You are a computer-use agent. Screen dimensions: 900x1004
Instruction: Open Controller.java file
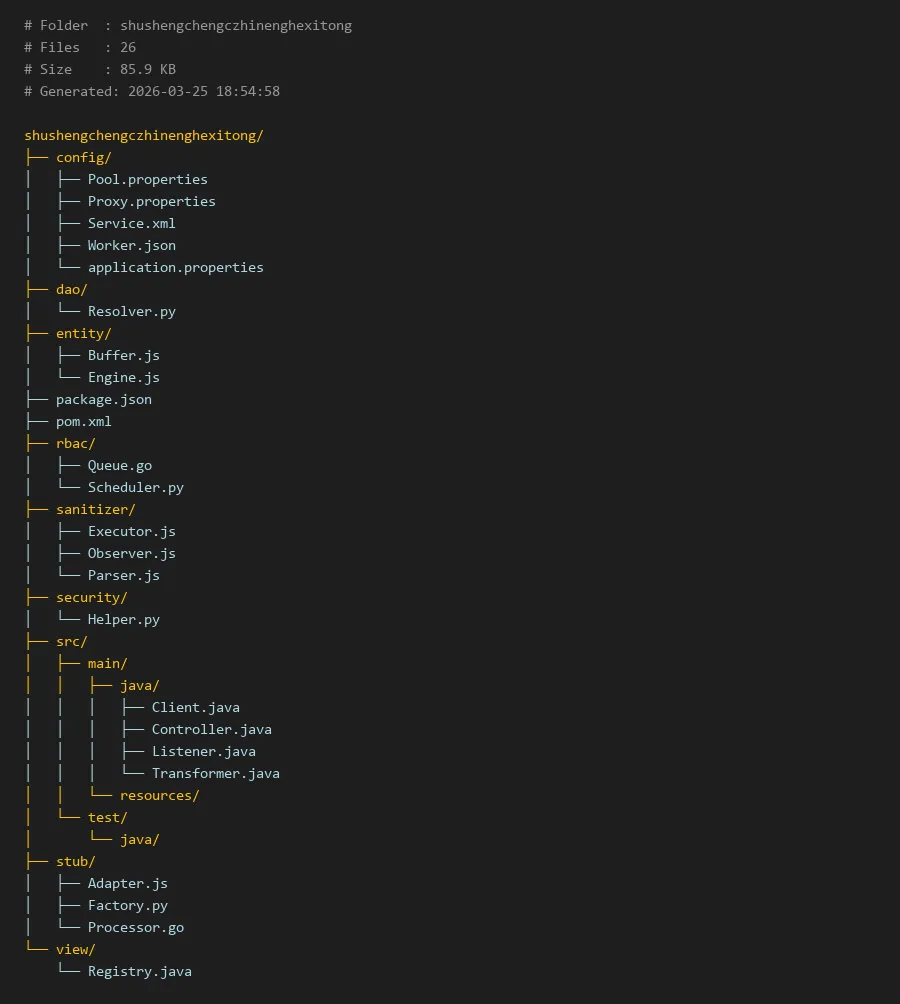pos(211,729)
